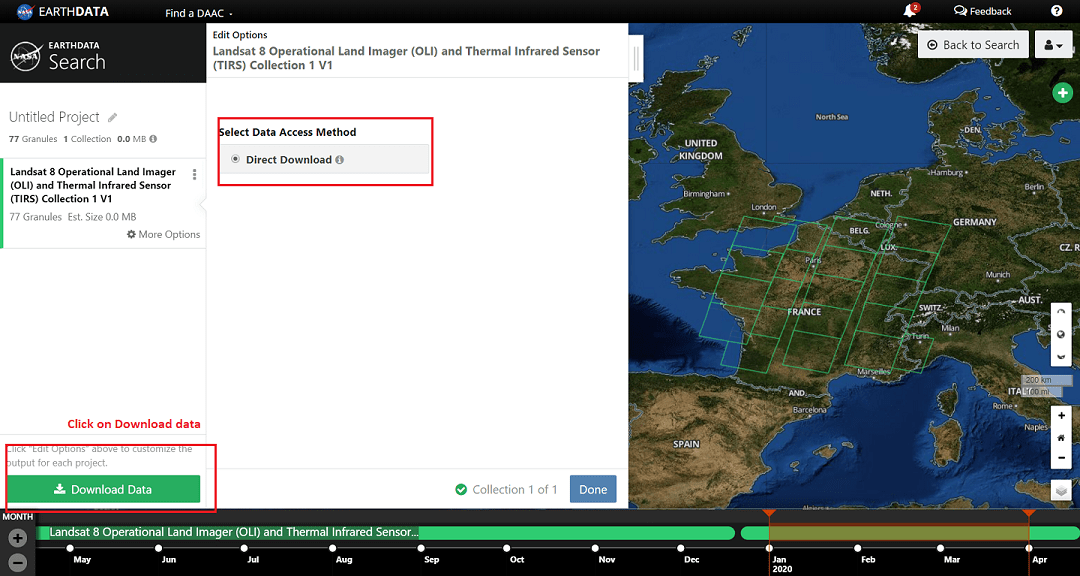The width and height of the screenshot is (1080, 576).
Task: Click the Earthdata Search logo
Action: click(x=58, y=56)
